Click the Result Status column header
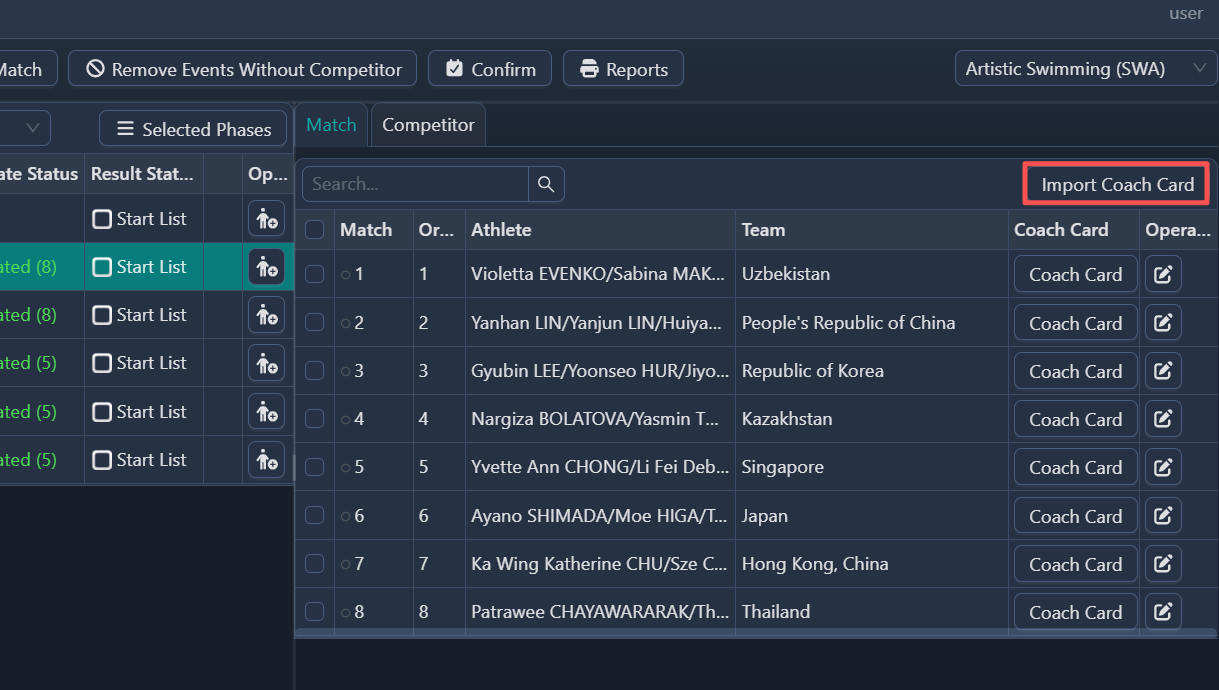The height and width of the screenshot is (690, 1219). pyautogui.click(x=142, y=174)
